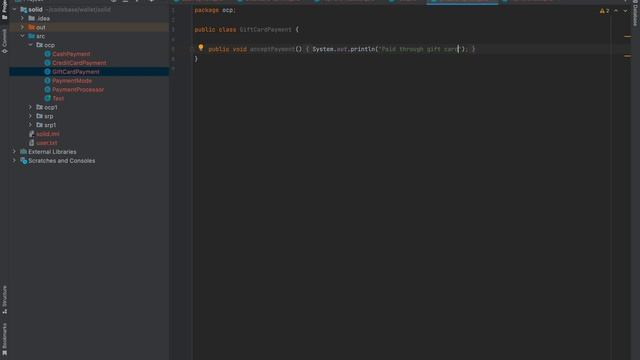The width and height of the screenshot is (640, 360).
Task: Click the PaymentMode interface file icon
Action: pos(47,81)
